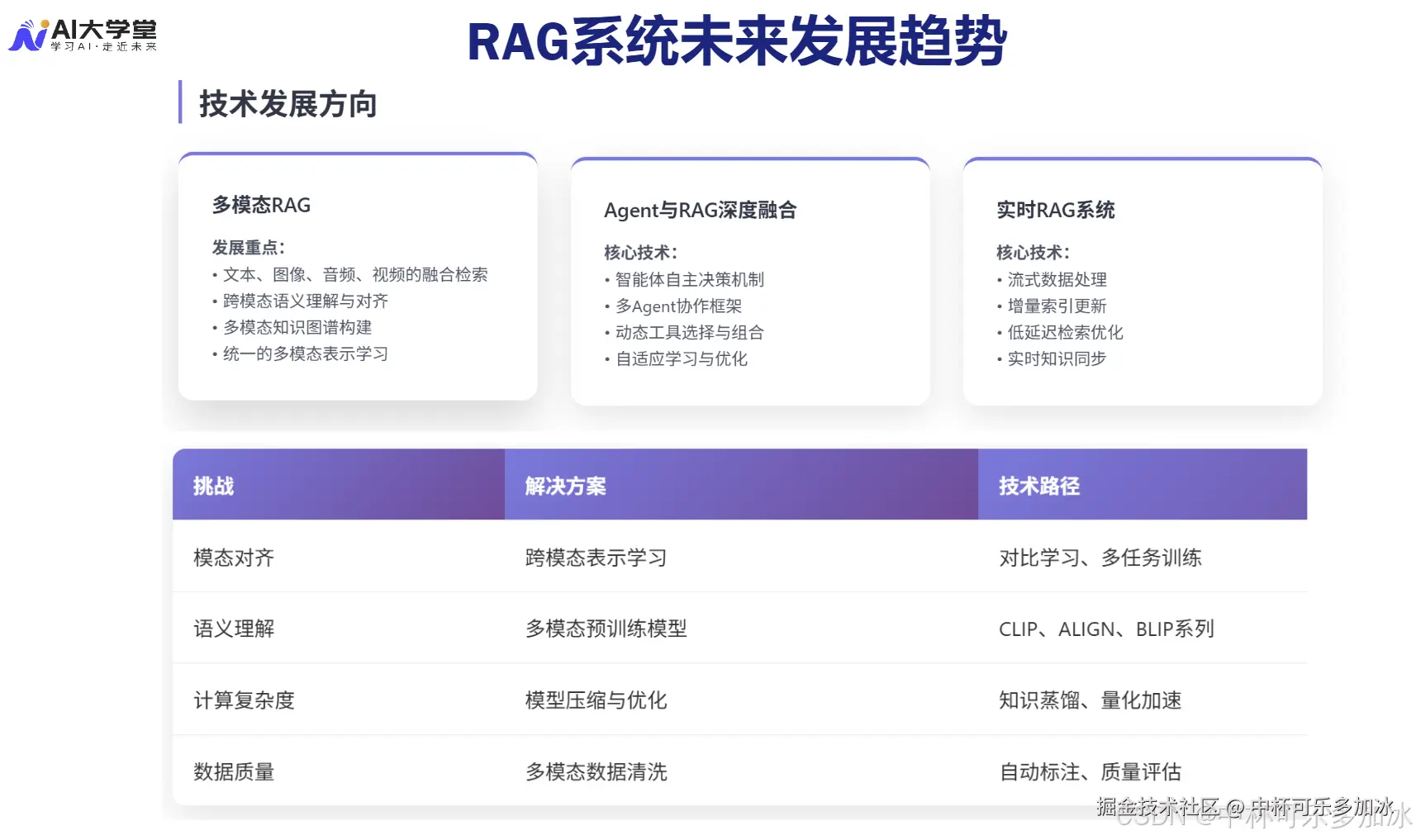Switch to the 解决方案 column header
This screenshot has width=1416, height=840.
click(x=564, y=486)
